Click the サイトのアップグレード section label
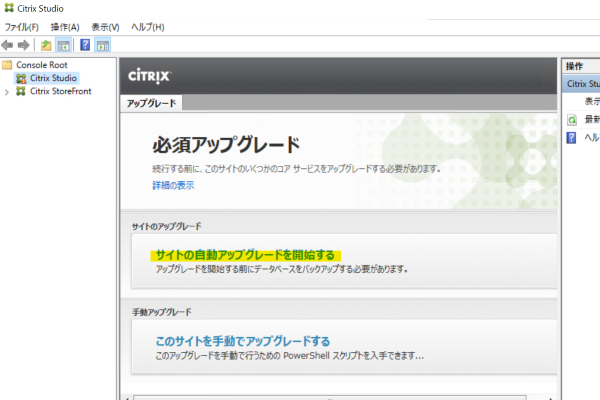Screen dimensions: 600x400 click(x=166, y=227)
